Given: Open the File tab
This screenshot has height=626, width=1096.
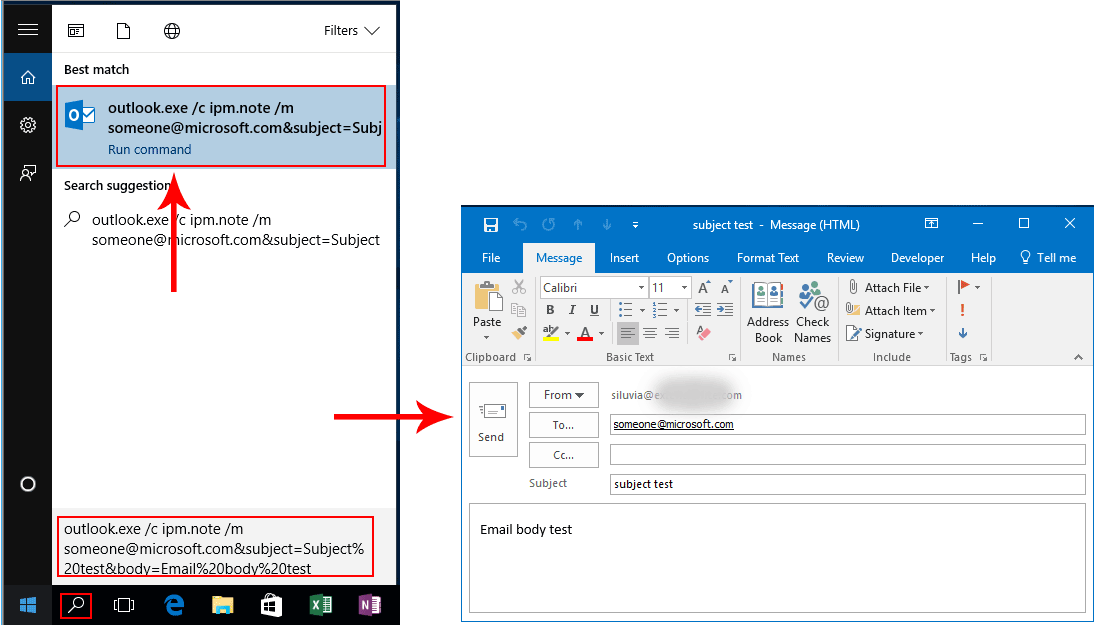Looking at the screenshot, I should coord(491,258).
